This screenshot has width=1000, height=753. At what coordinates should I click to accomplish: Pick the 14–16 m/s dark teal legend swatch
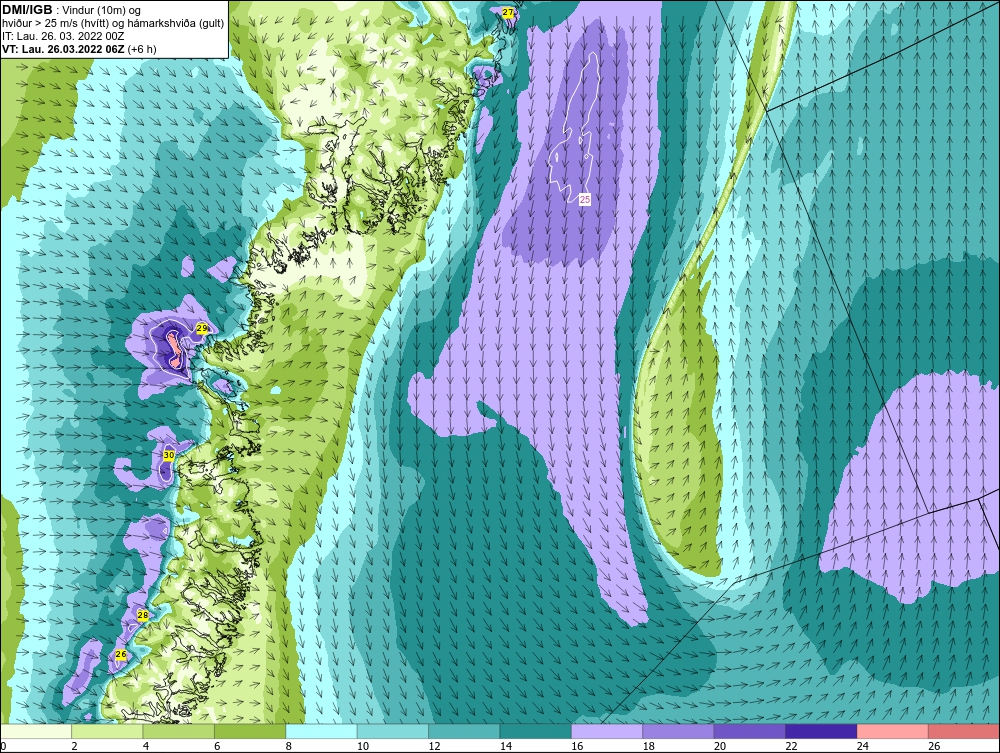click(x=536, y=731)
